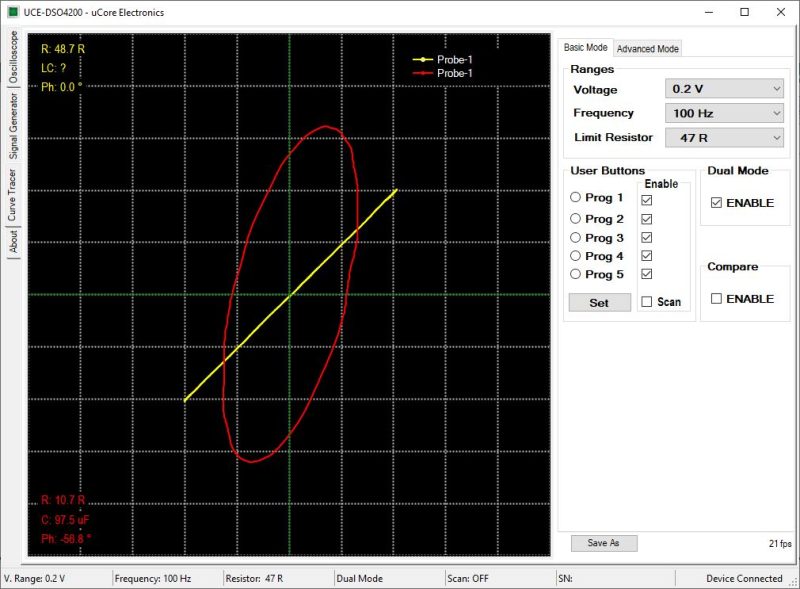The height and width of the screenshot is (589, 800).
Task: Enable the Compare ENABLE checkbox
Action: click(714, 297)
